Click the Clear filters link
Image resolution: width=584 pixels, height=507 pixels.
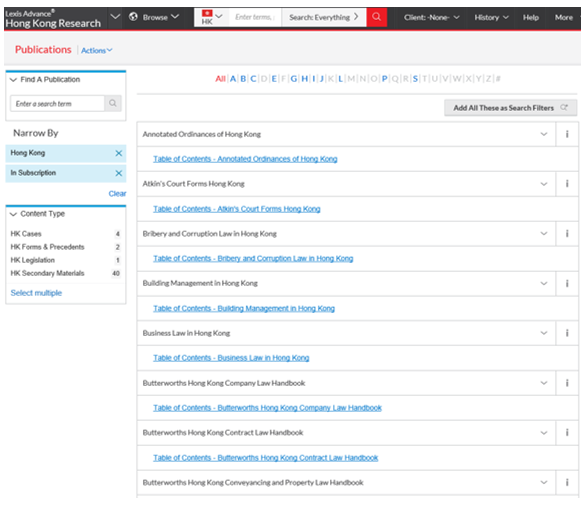(x=117, y=194)
